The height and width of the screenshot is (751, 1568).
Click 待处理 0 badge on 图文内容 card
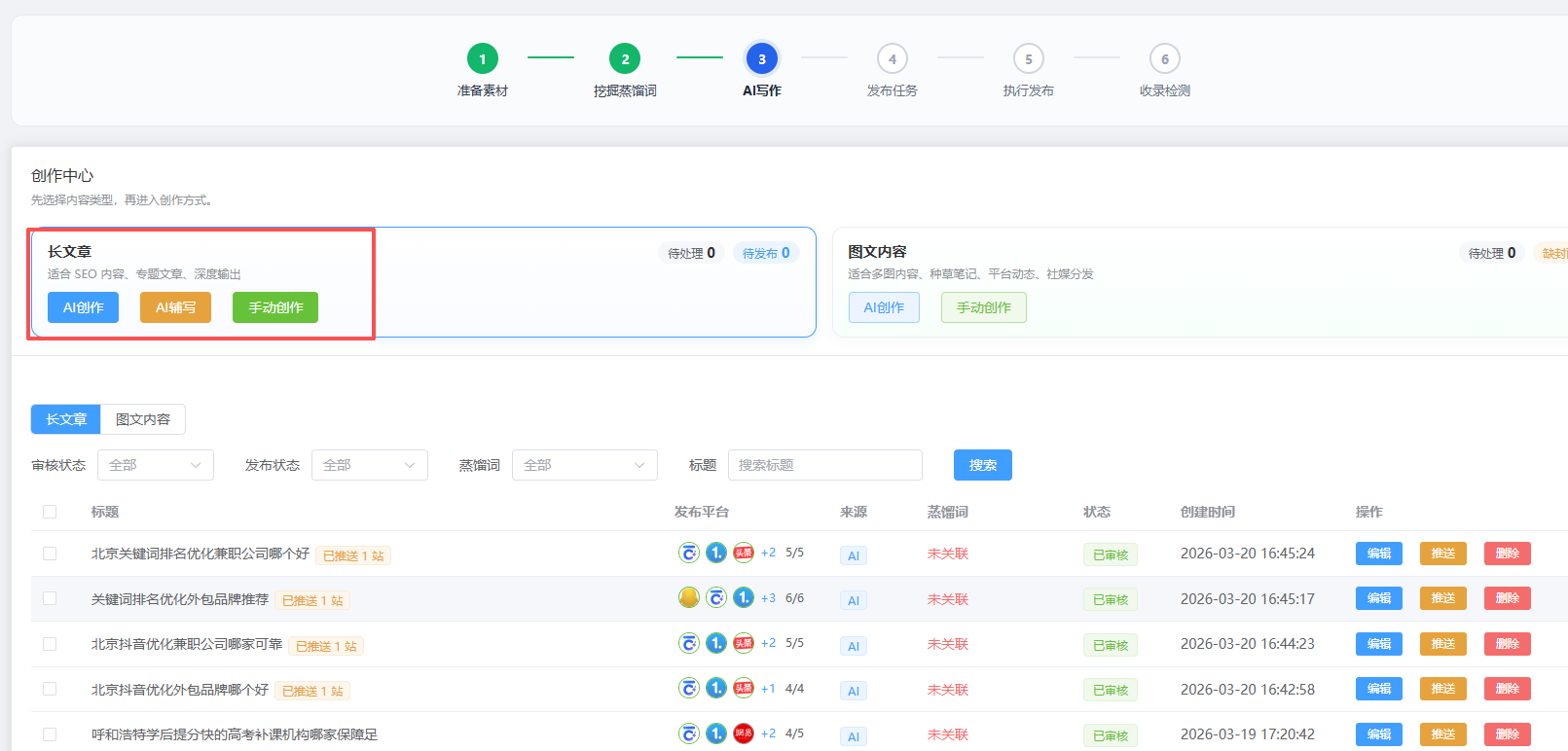[x=1492, y=253]
